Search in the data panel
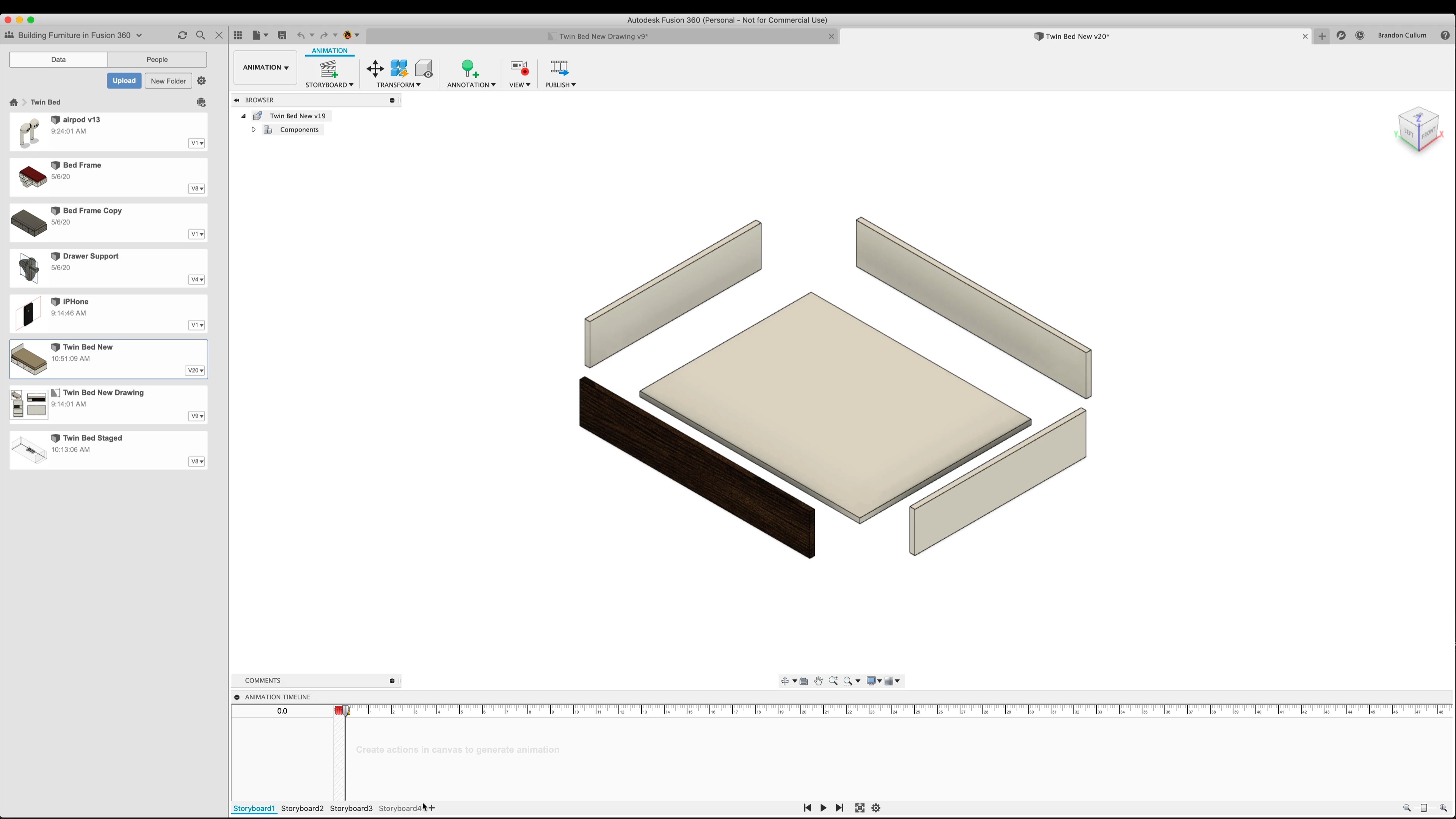Screen dimensions: 1456x819 (x=201, y=36)
